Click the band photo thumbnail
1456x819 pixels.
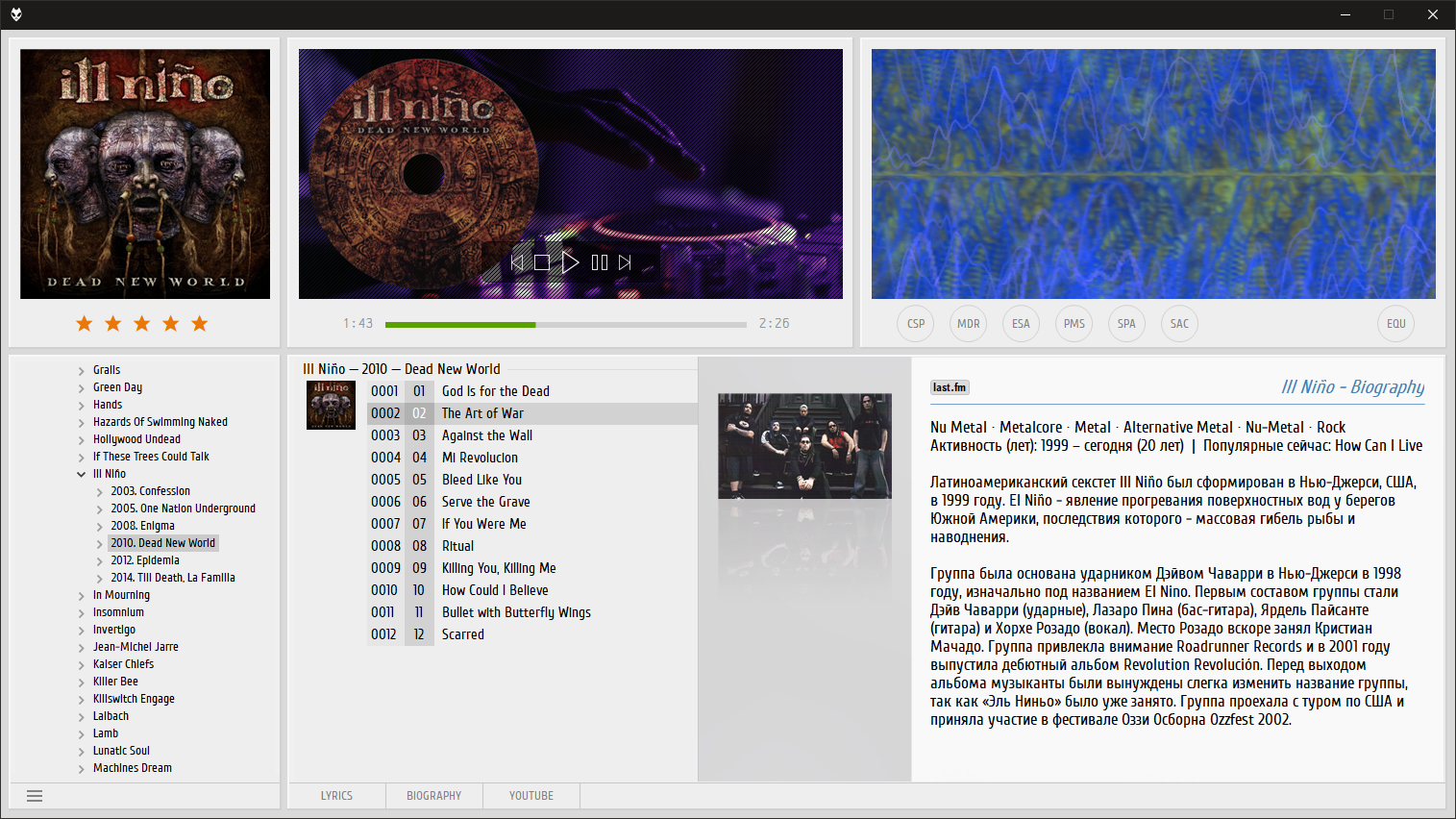804,446
